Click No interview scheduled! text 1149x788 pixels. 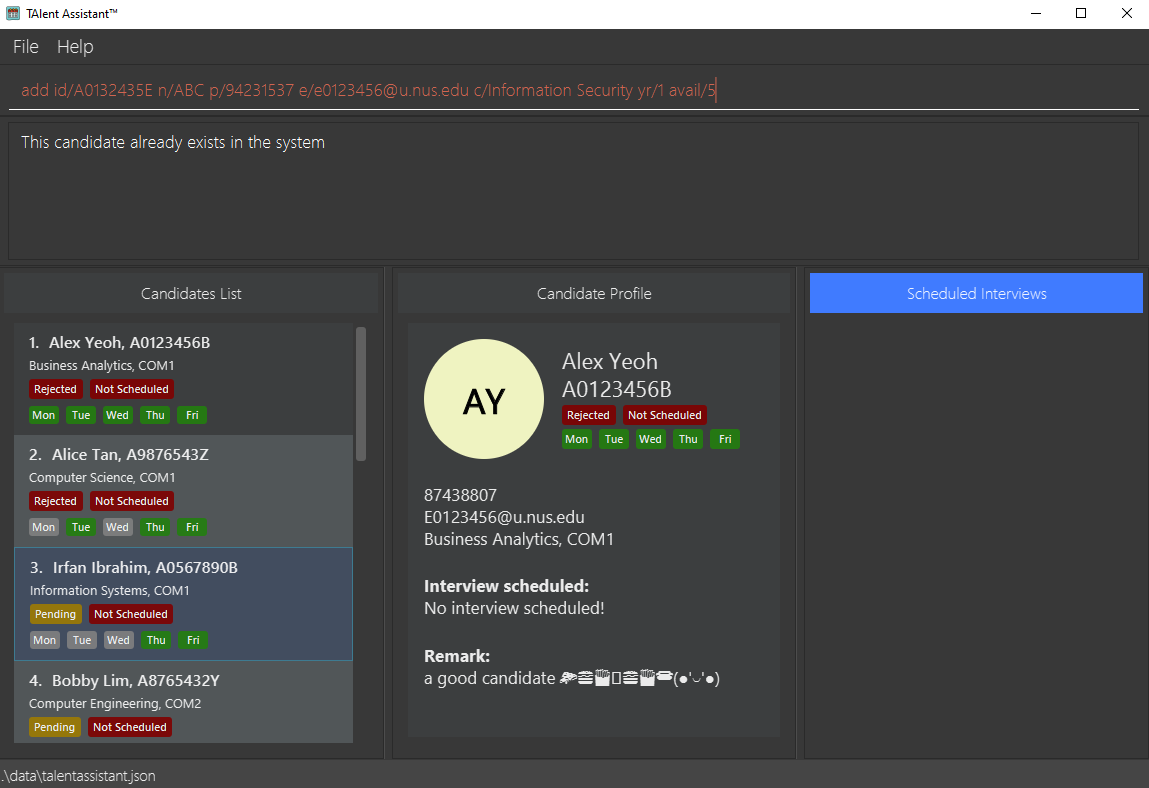click(x=514, y=608)
